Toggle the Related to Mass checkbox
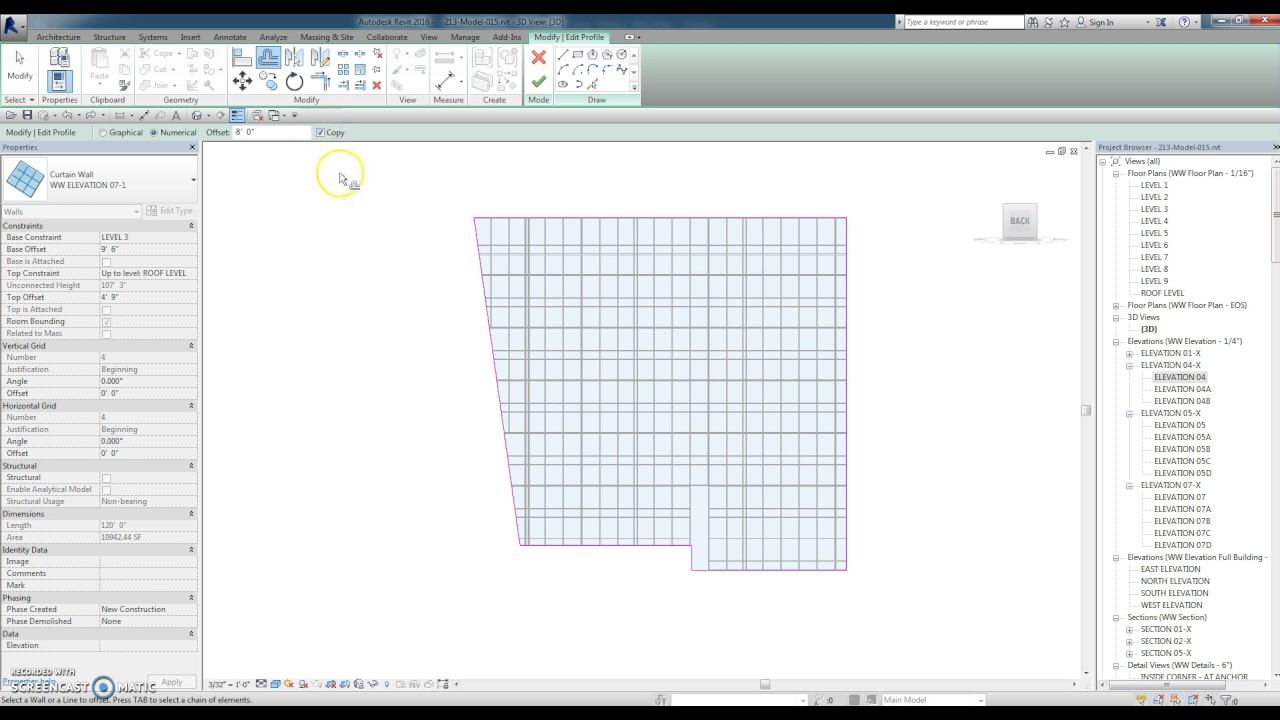The image size is (1280, 720). 106,334
